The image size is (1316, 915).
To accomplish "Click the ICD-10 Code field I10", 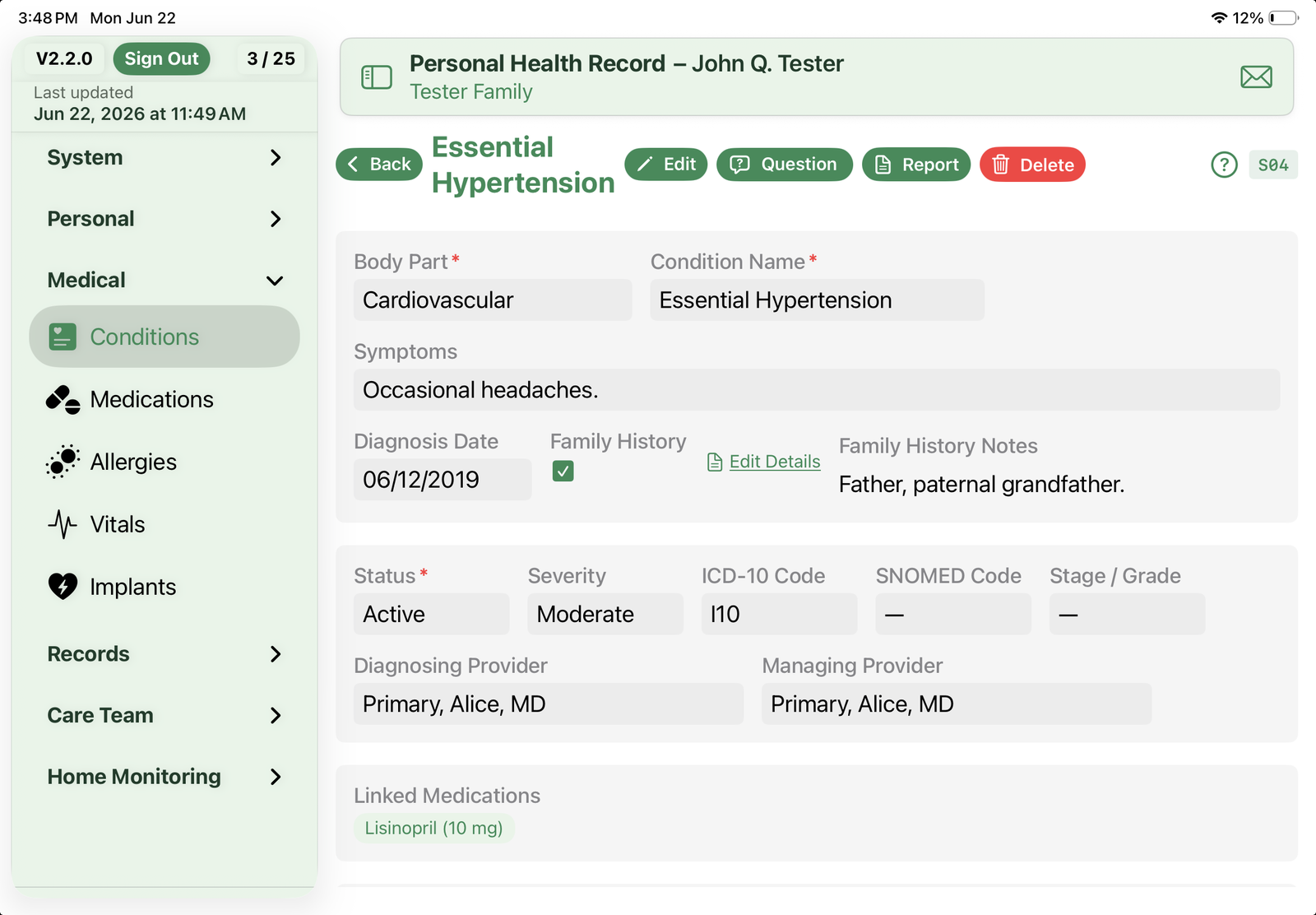I will [779, 614].
